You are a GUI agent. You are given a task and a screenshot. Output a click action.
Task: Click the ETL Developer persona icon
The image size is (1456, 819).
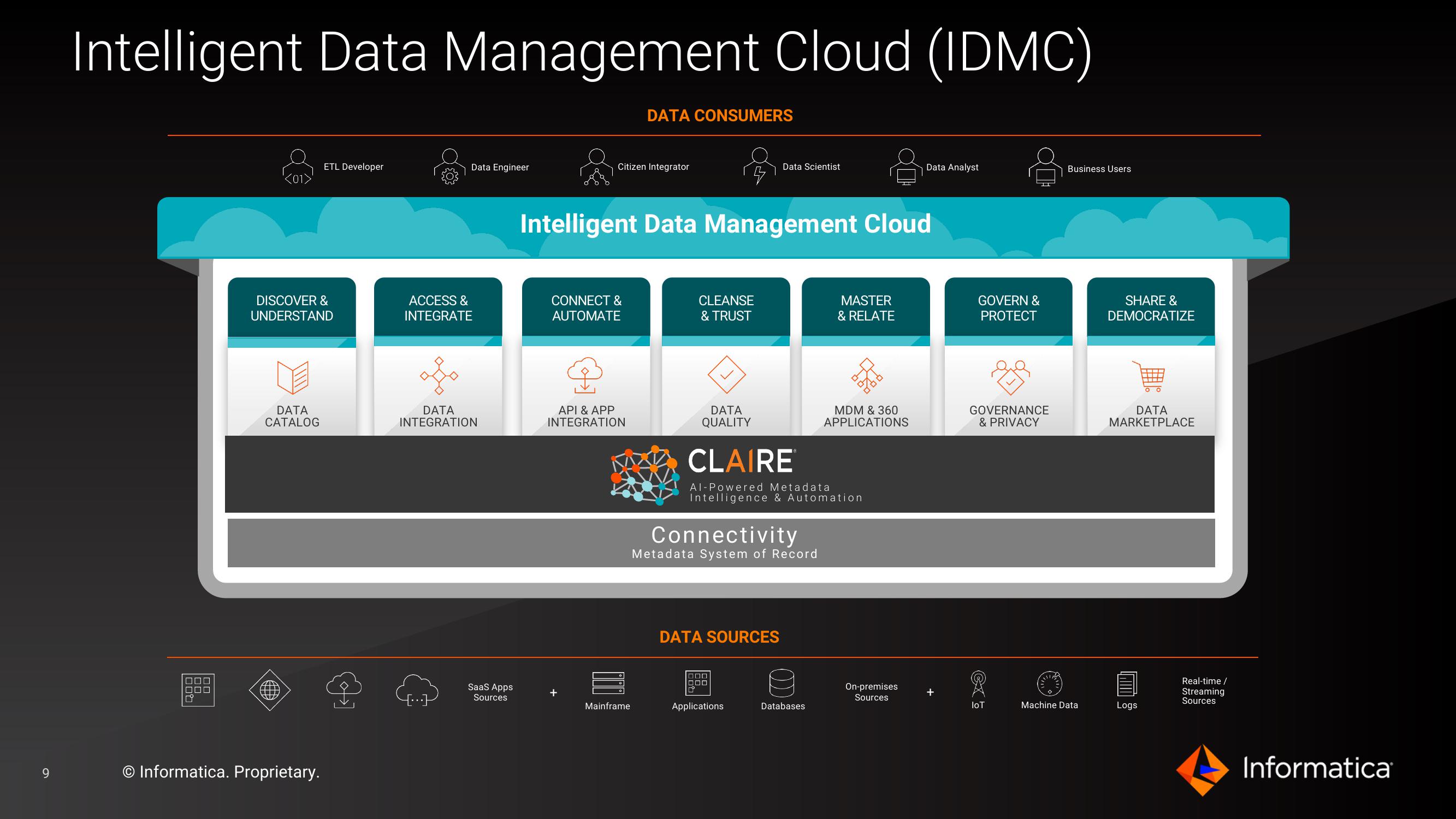tap(298, 167)
